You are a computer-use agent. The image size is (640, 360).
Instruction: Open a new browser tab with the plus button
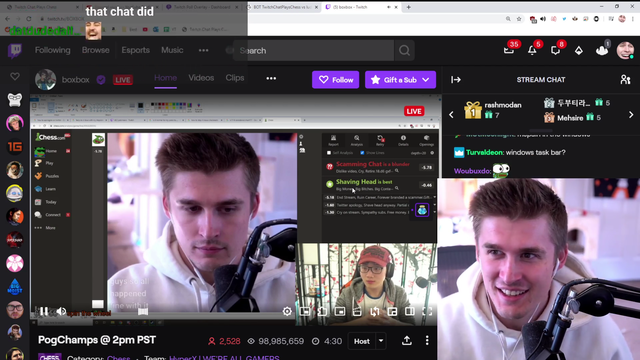coord(409,7)
